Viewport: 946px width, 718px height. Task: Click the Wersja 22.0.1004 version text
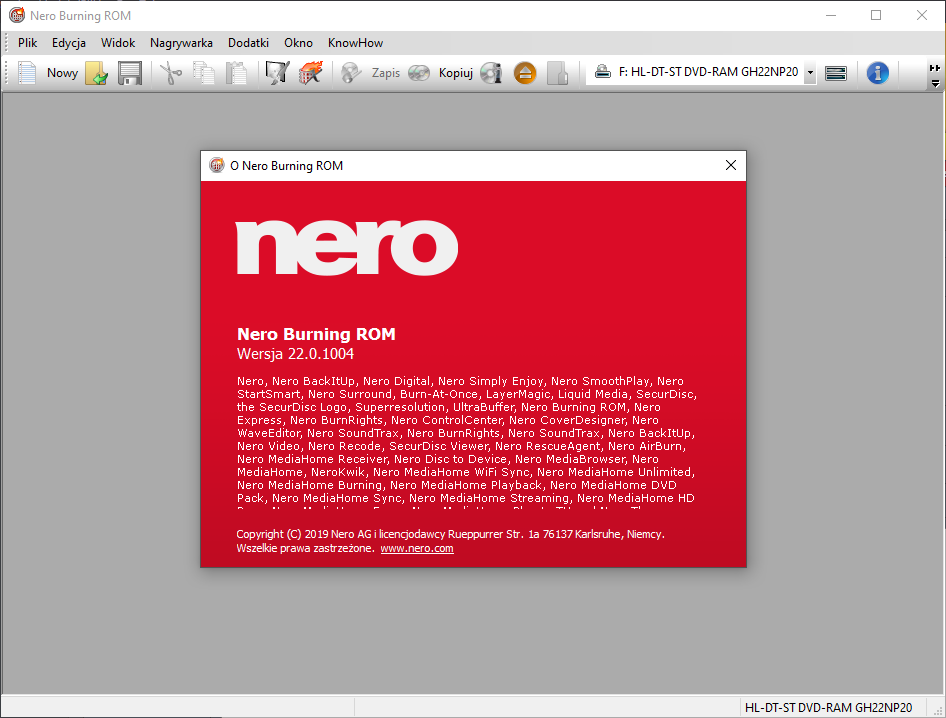point(296,354)
